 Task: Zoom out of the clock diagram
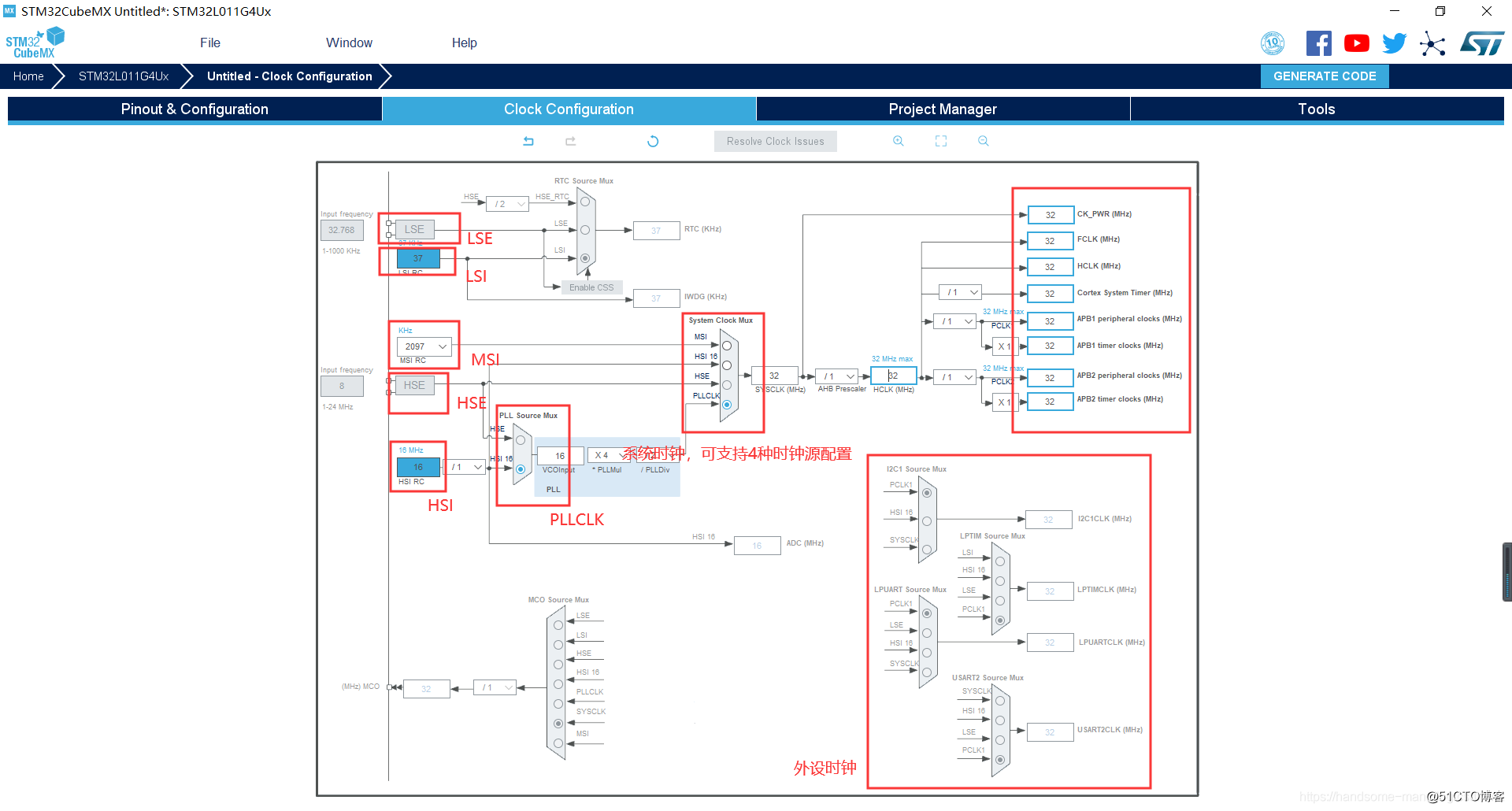(x=983, y=141)
